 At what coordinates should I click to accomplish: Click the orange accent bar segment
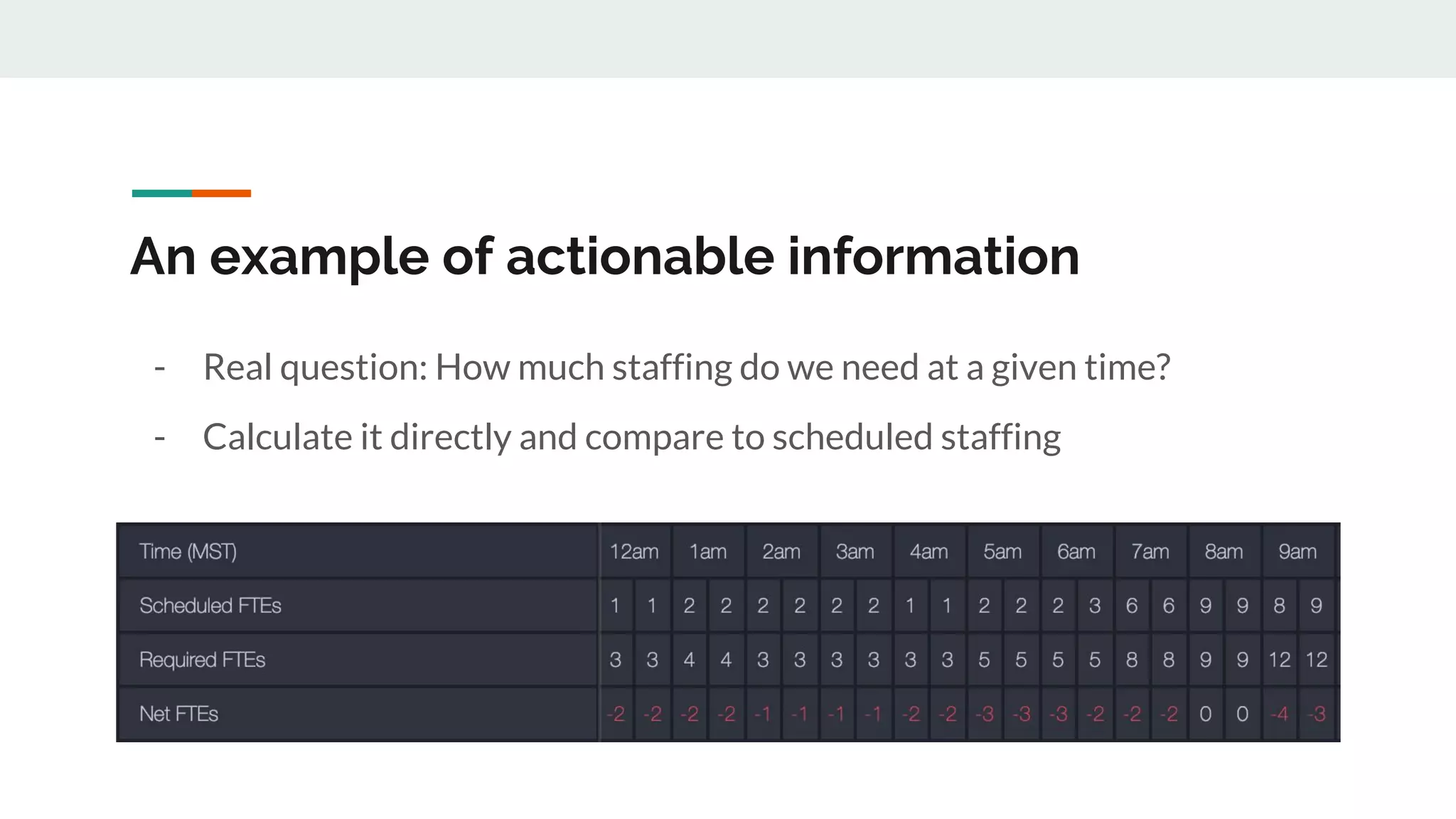[x=221, y=193]
